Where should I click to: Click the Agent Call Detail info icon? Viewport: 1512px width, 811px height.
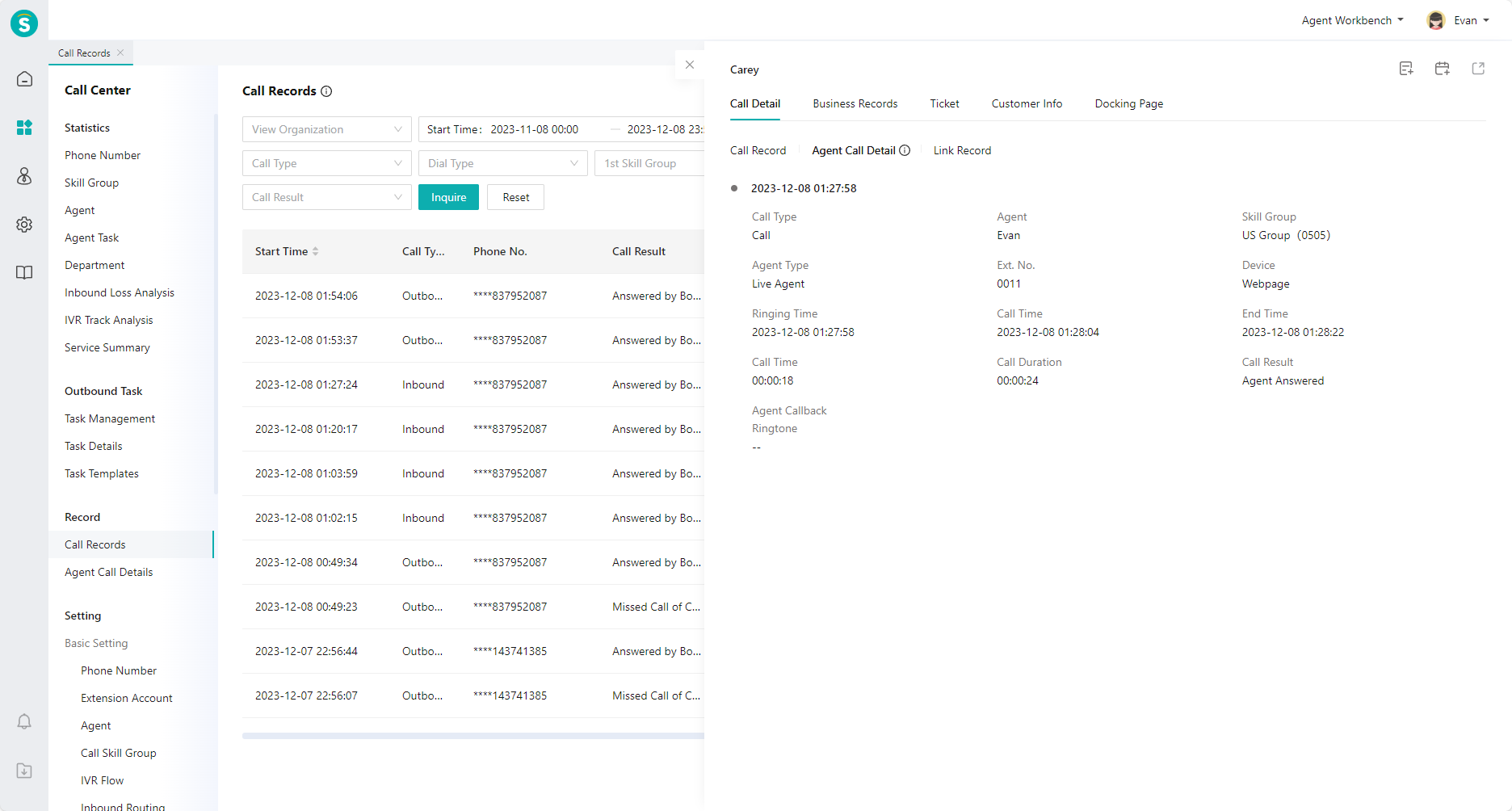click(905, 150)
